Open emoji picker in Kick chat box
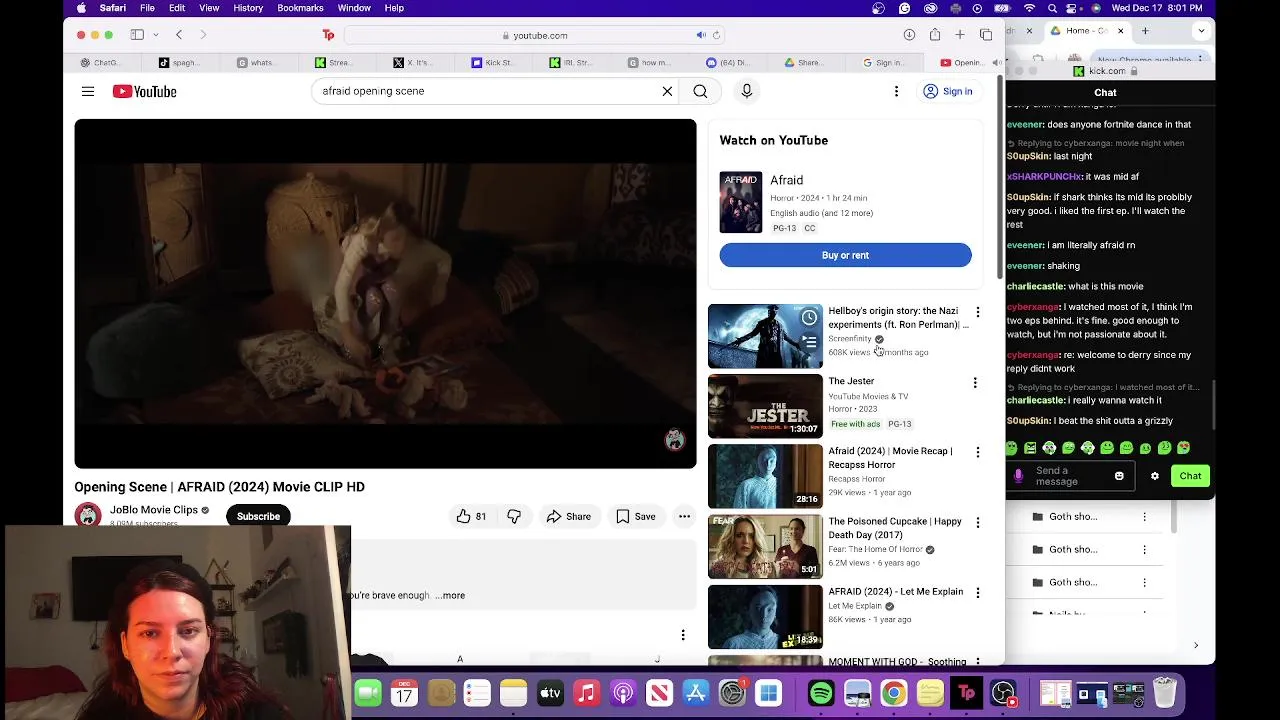This screenshot has height=720, width=1280. click(1119, 476)
